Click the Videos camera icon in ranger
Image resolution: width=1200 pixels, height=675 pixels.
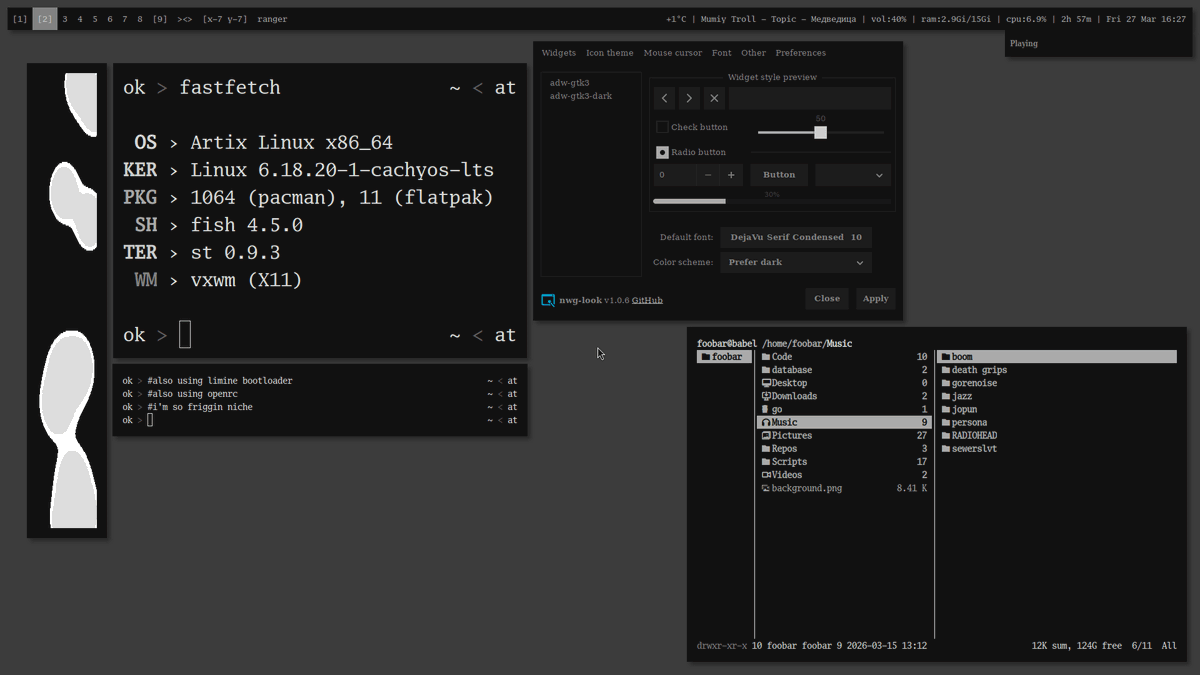[766, 475]
